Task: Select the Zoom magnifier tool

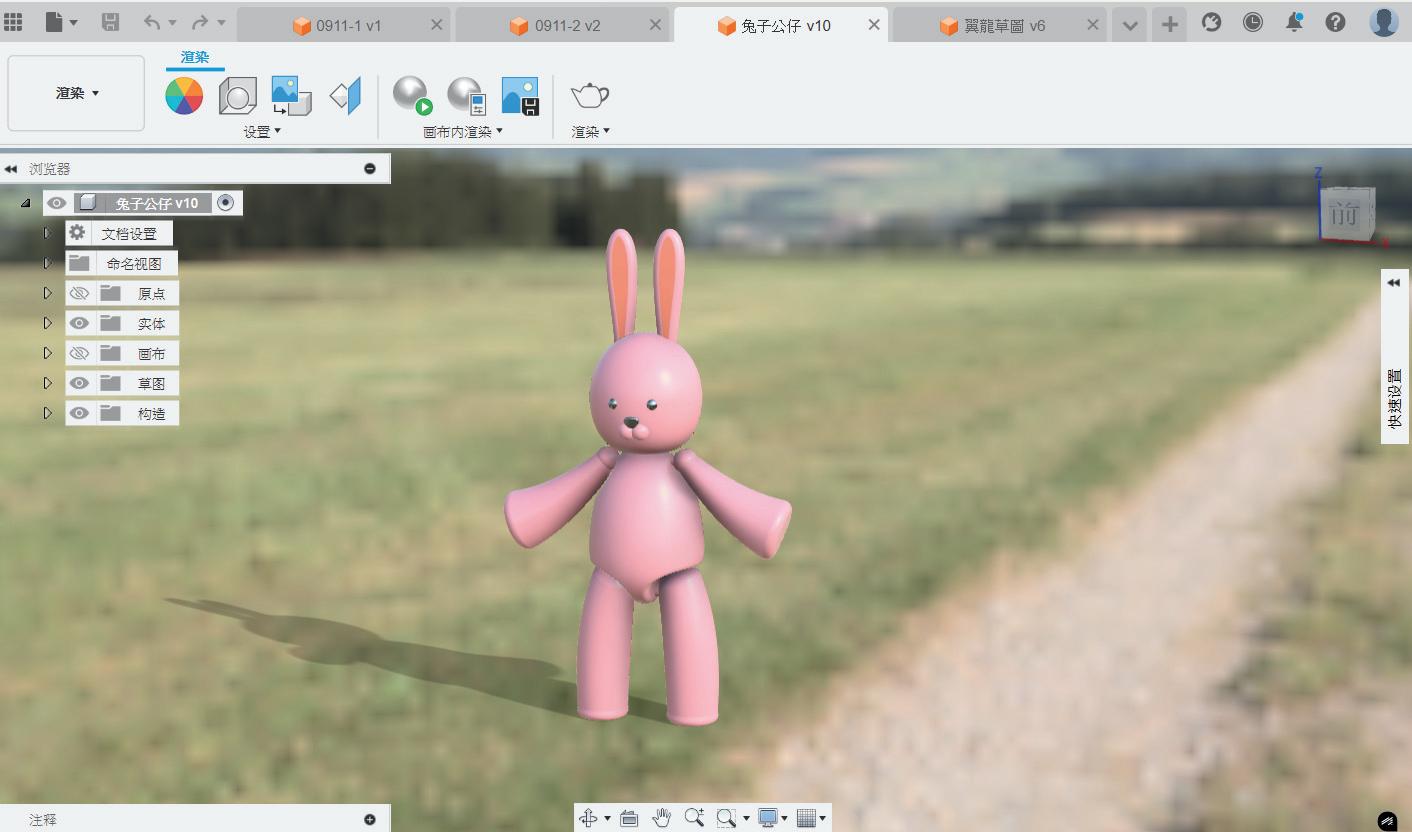Action: (694, 818)
